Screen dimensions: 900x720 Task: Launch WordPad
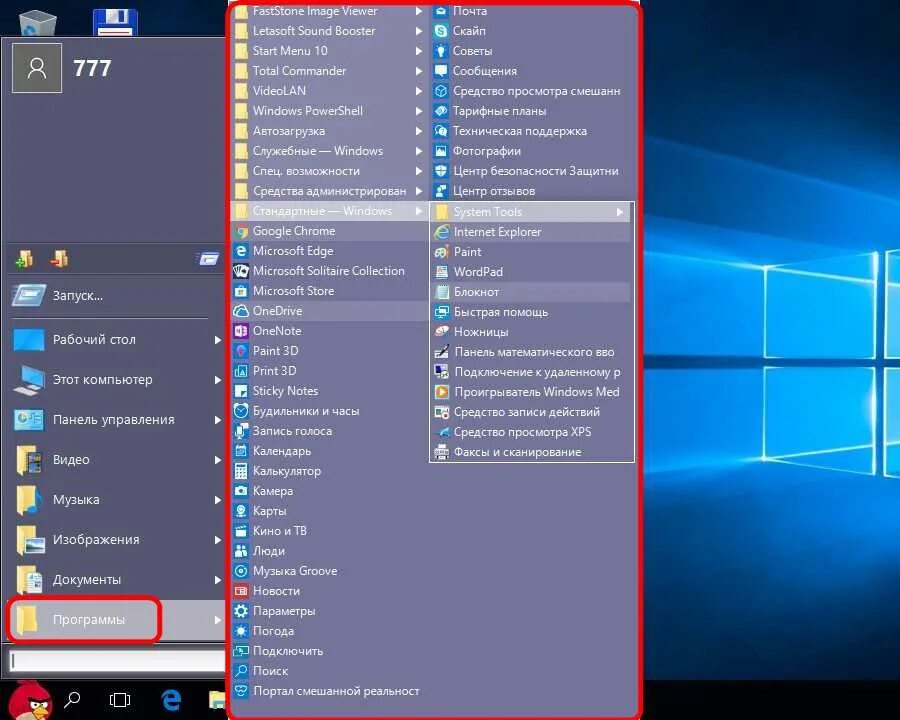point(531,272)
